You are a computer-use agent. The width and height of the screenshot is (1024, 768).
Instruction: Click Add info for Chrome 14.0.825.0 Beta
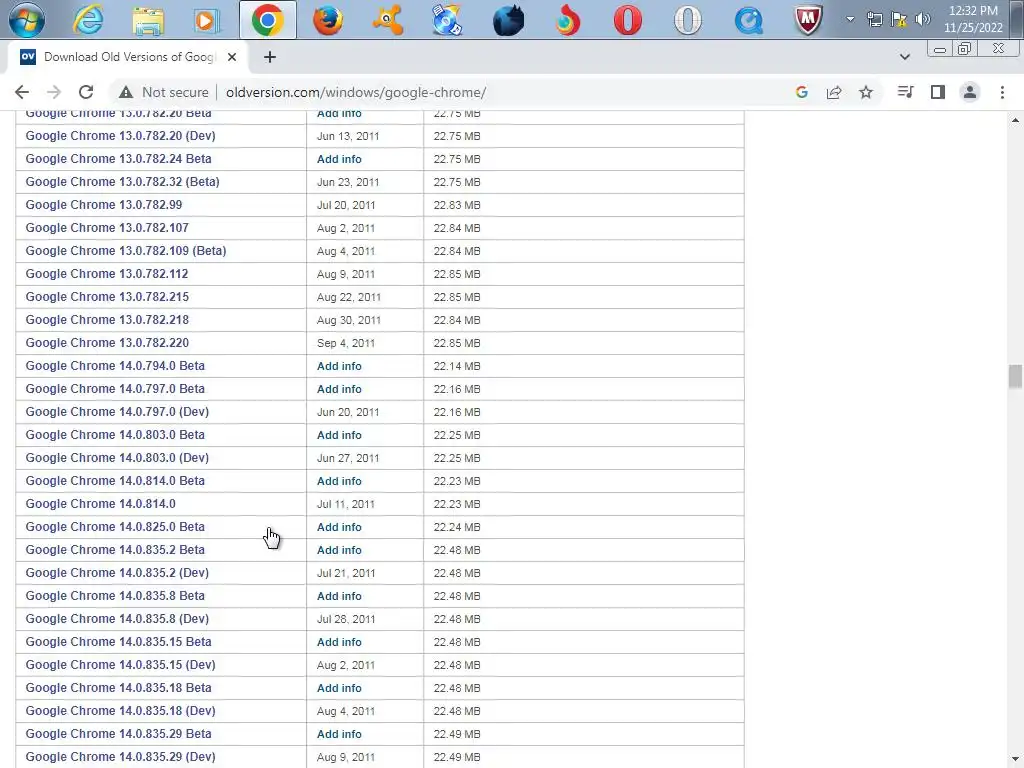(x=339, y=527)
